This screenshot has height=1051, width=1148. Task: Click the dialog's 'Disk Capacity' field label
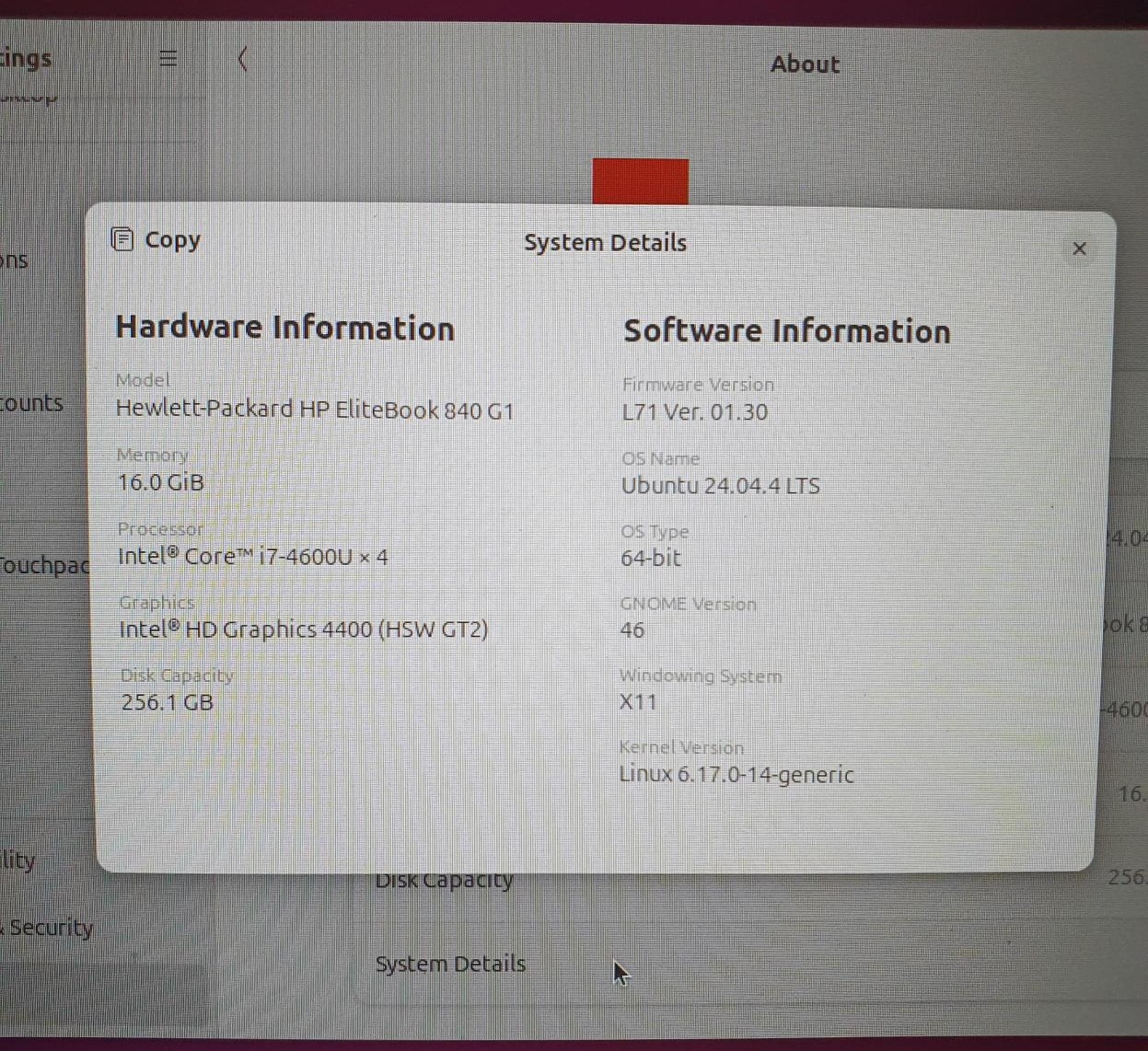pos(177,676)
